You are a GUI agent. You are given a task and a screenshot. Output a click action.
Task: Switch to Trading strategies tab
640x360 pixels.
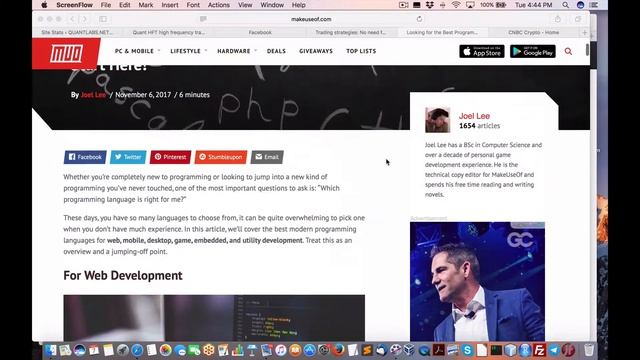tap(351, 32)
